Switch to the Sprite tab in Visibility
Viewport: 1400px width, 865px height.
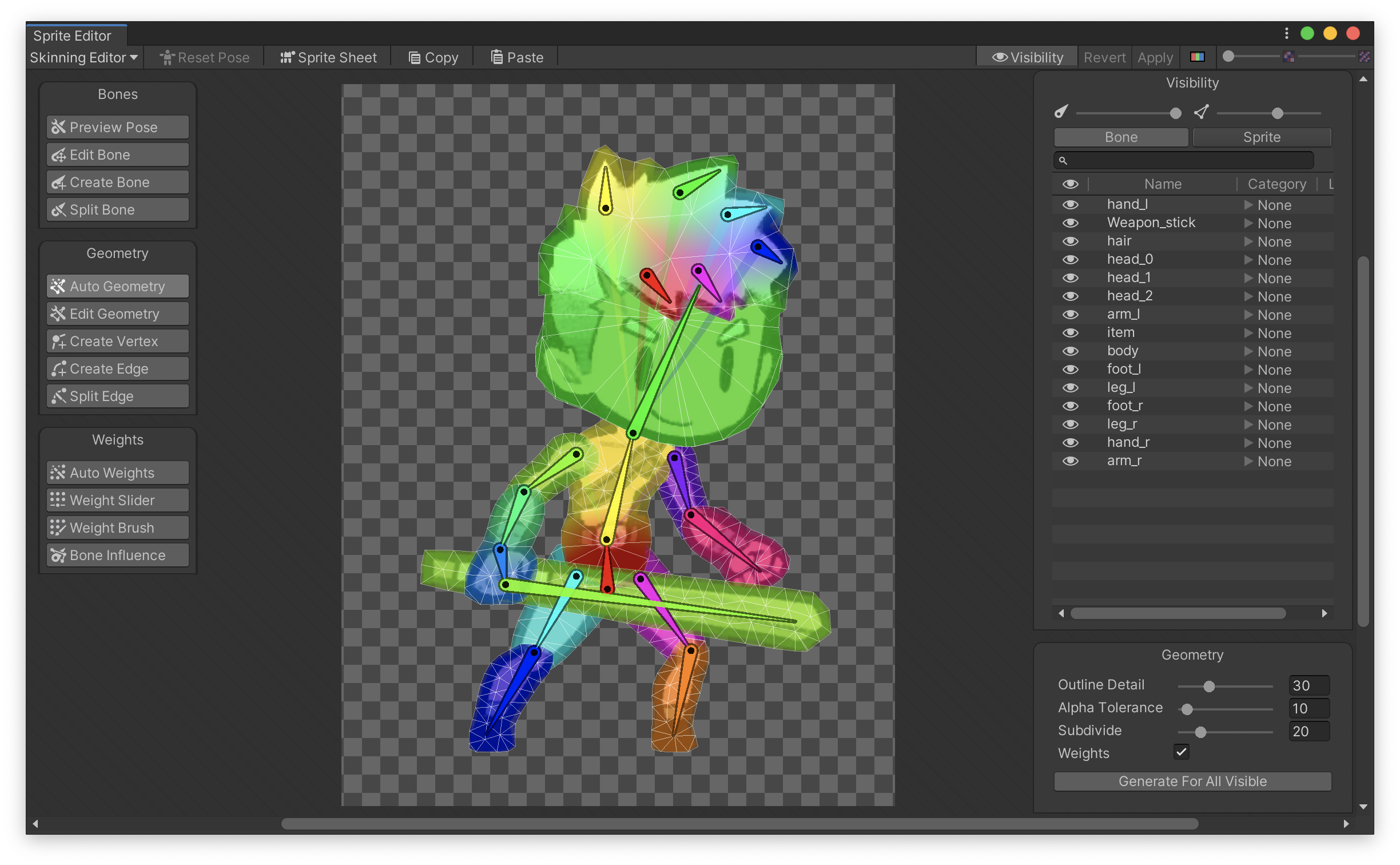coord(1262,137)
